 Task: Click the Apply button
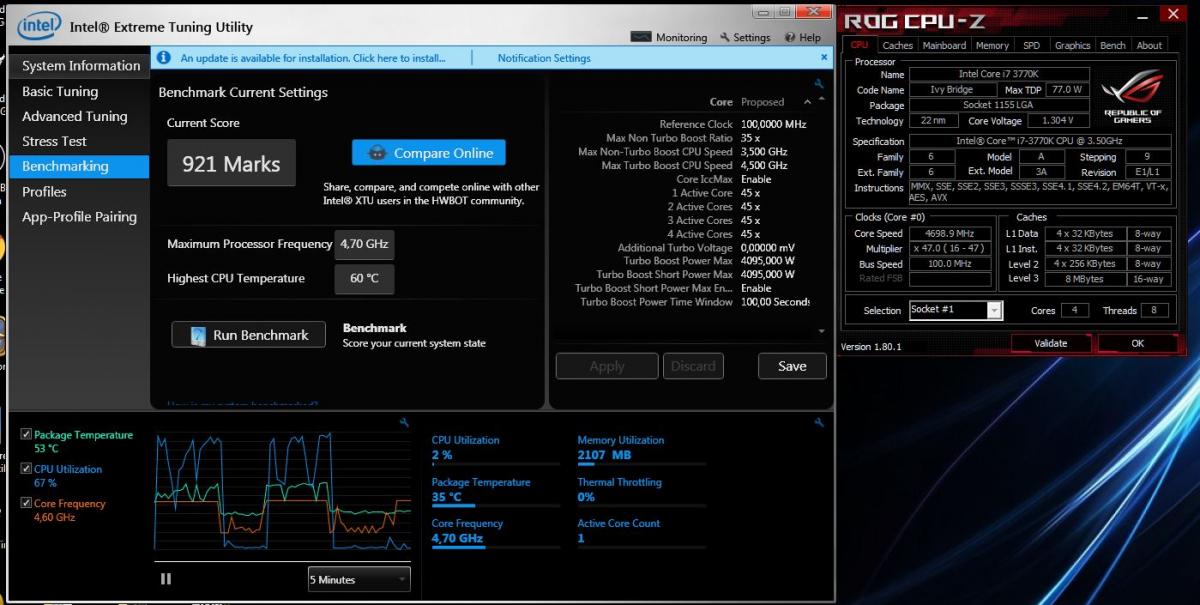click(607, 366)
